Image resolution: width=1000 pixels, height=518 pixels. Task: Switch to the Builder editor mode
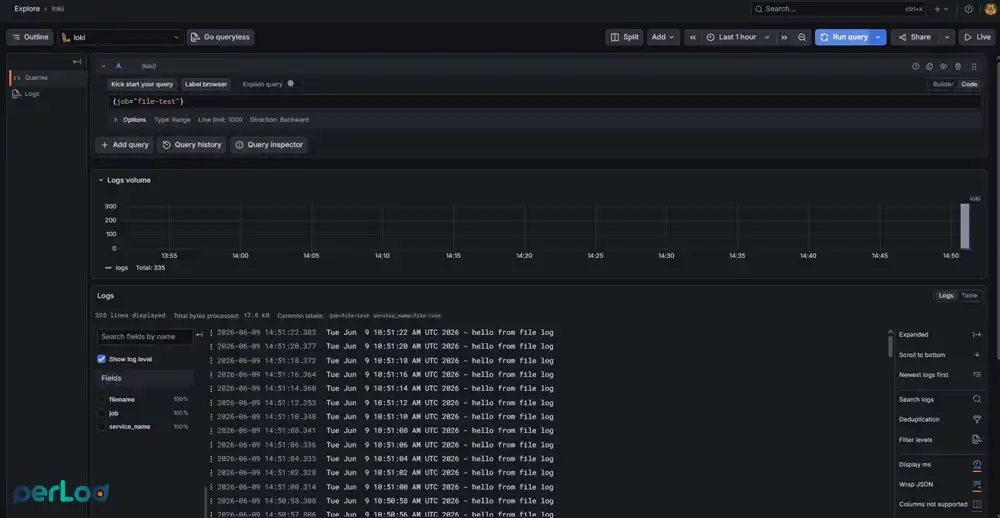coord(943,84)
